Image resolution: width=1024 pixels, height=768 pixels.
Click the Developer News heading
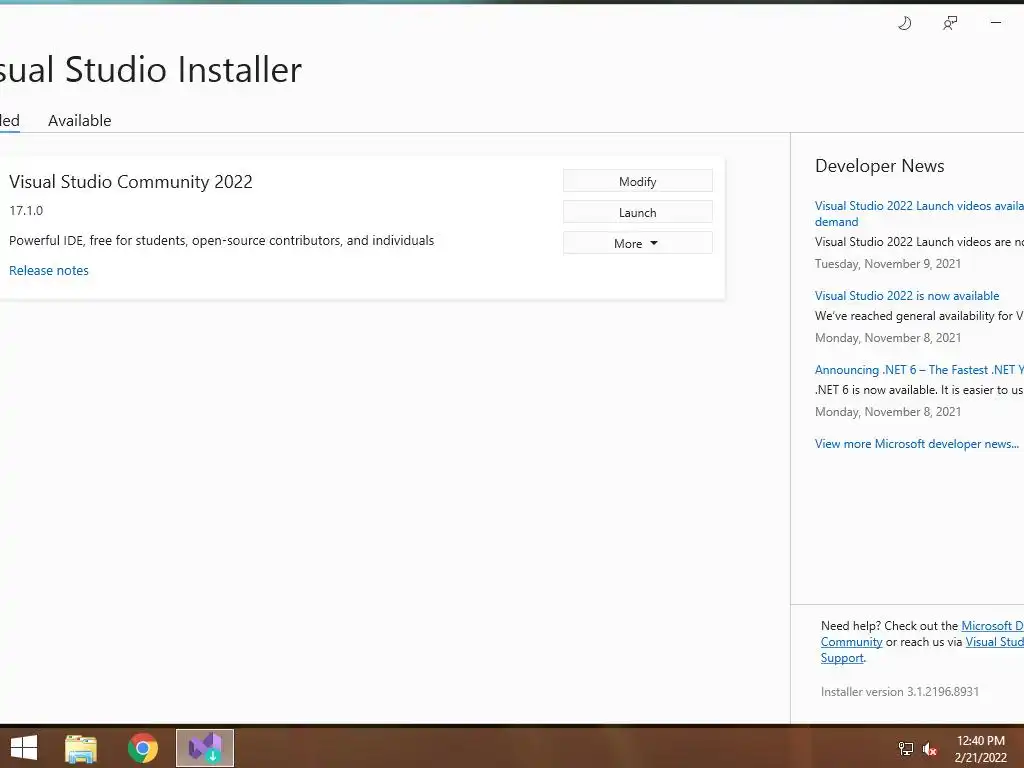tap(879, 166)
